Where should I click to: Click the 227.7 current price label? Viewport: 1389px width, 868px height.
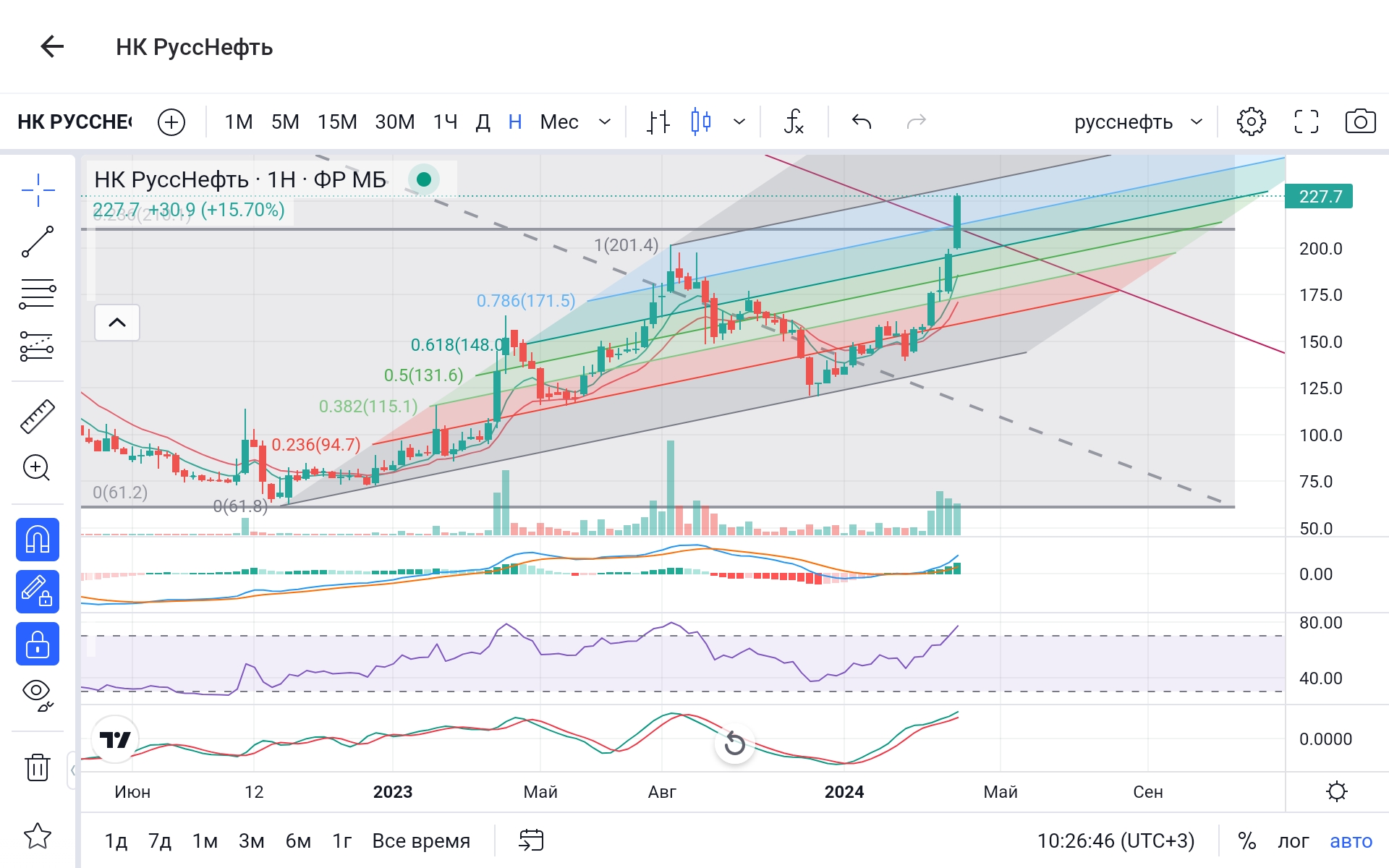coord(1319,196)
